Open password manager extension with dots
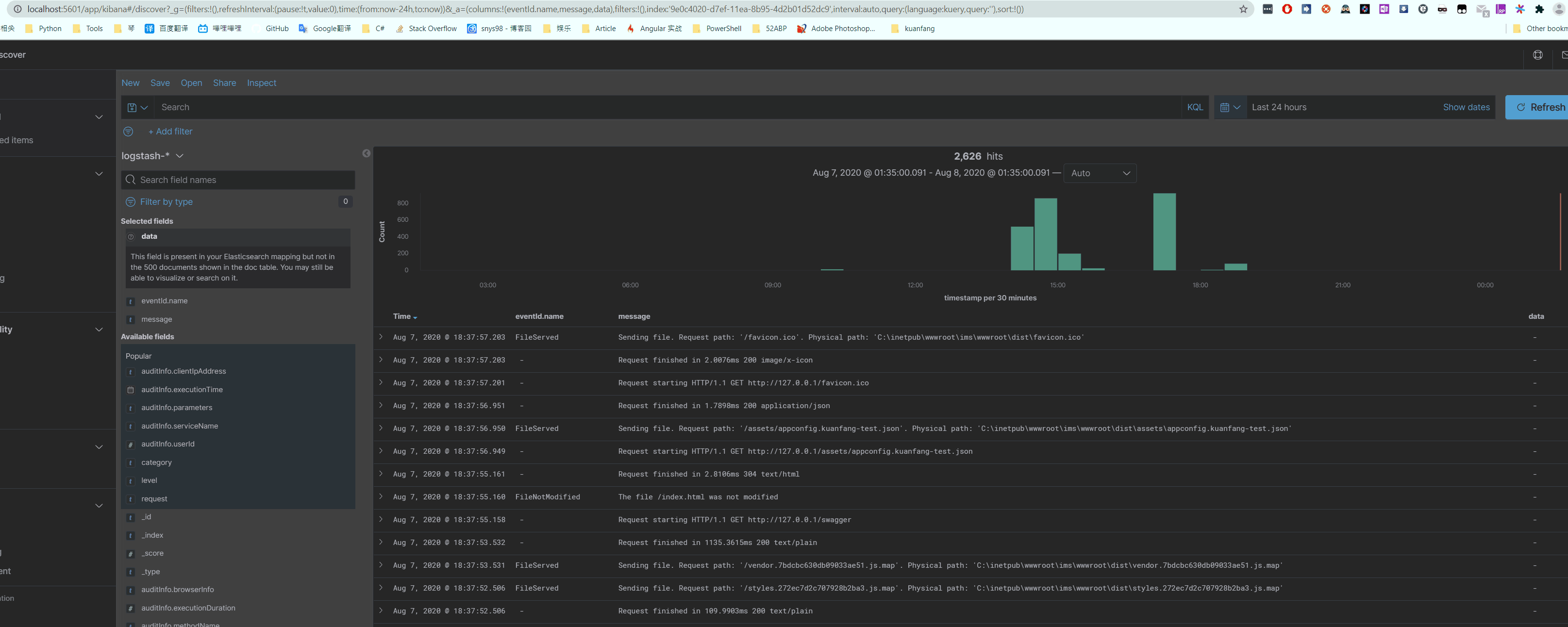The height and width of the screenshot is (627, 1568). [1268, 9]
